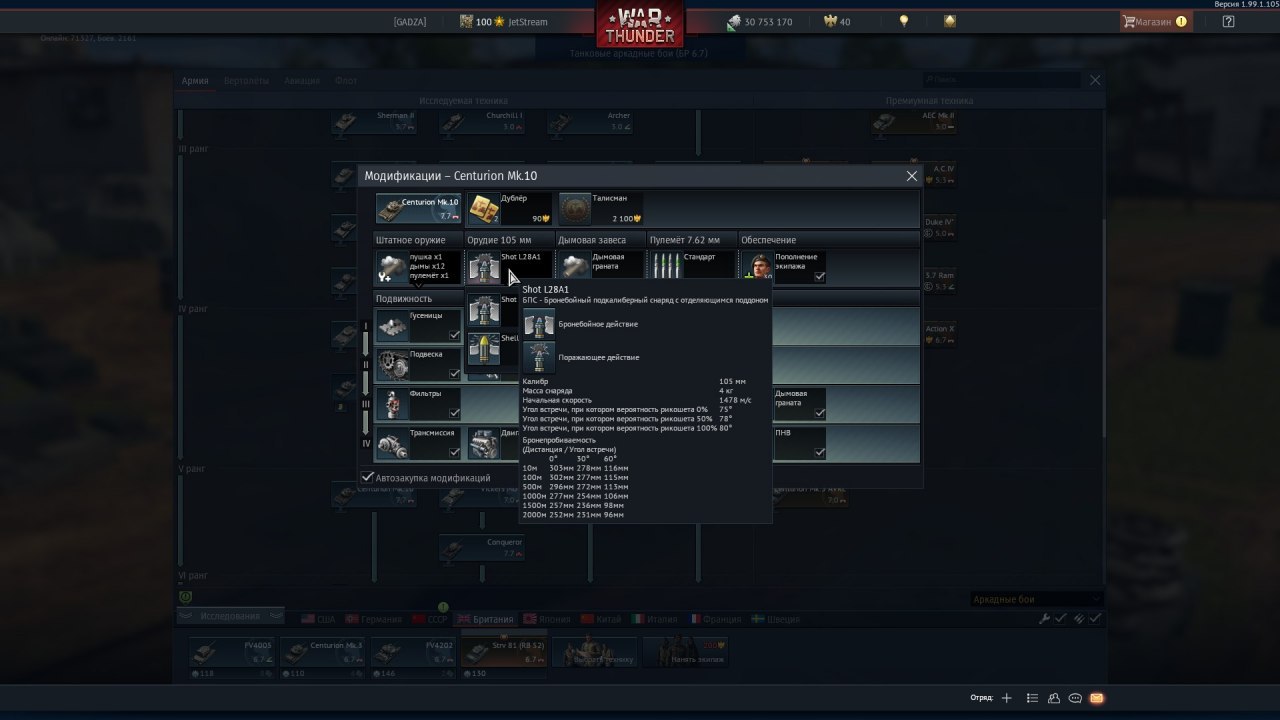Select the Conqueror vehicle in research tree
Screen dimensions: 1280x720
pos(482,548)
